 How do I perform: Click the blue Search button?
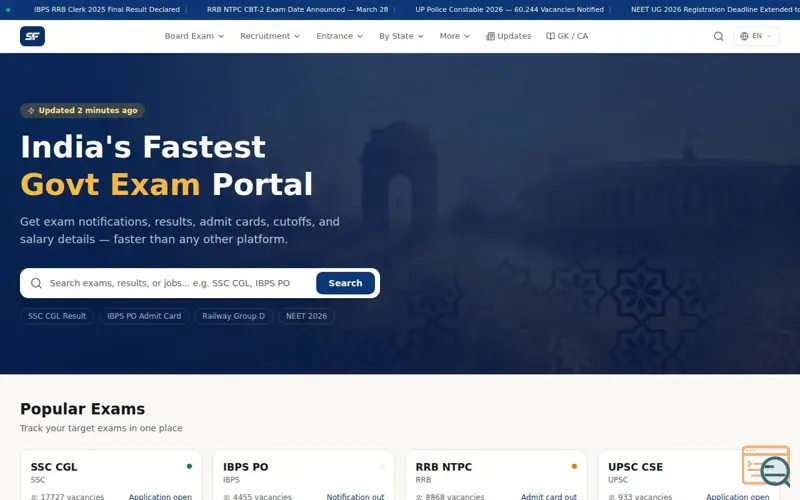[345, 283]
